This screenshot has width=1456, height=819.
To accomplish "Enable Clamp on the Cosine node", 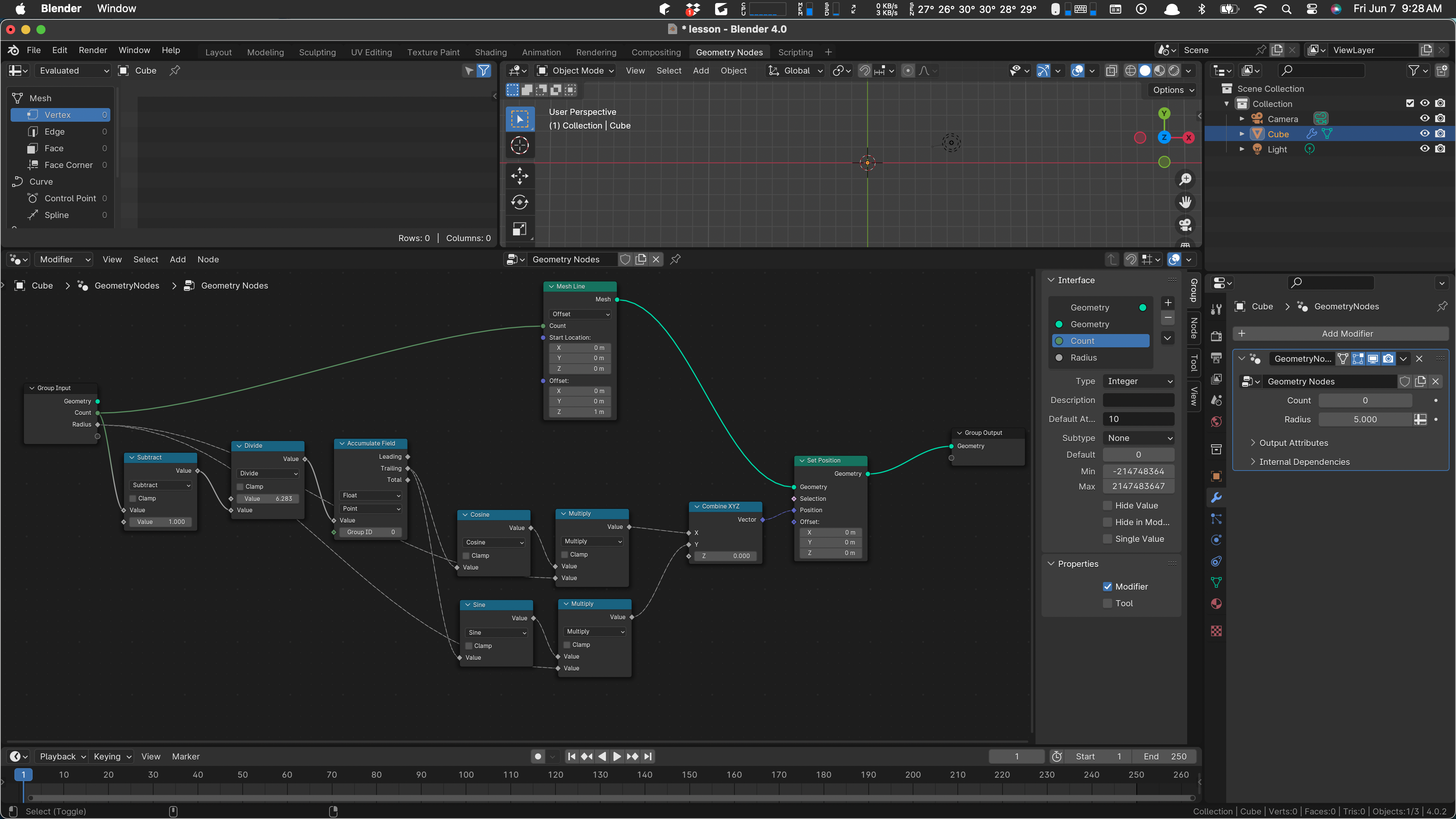I will pyautogui.click(x=466, y=555).
